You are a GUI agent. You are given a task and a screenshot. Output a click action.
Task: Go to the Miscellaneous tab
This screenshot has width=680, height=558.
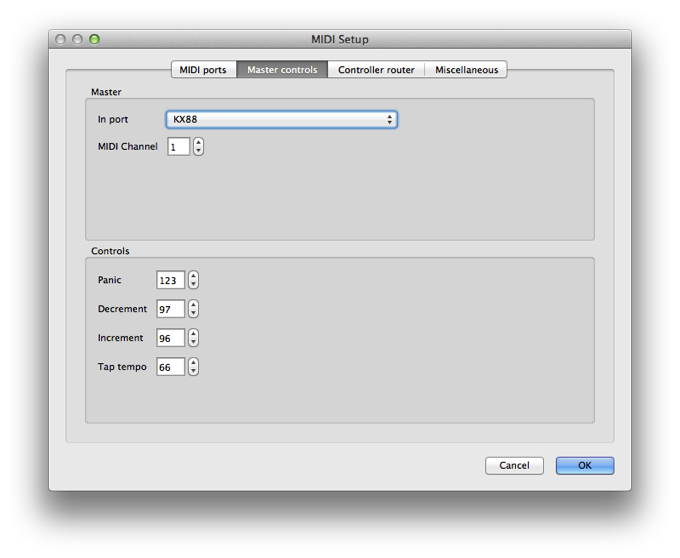[x=466, y=70]
